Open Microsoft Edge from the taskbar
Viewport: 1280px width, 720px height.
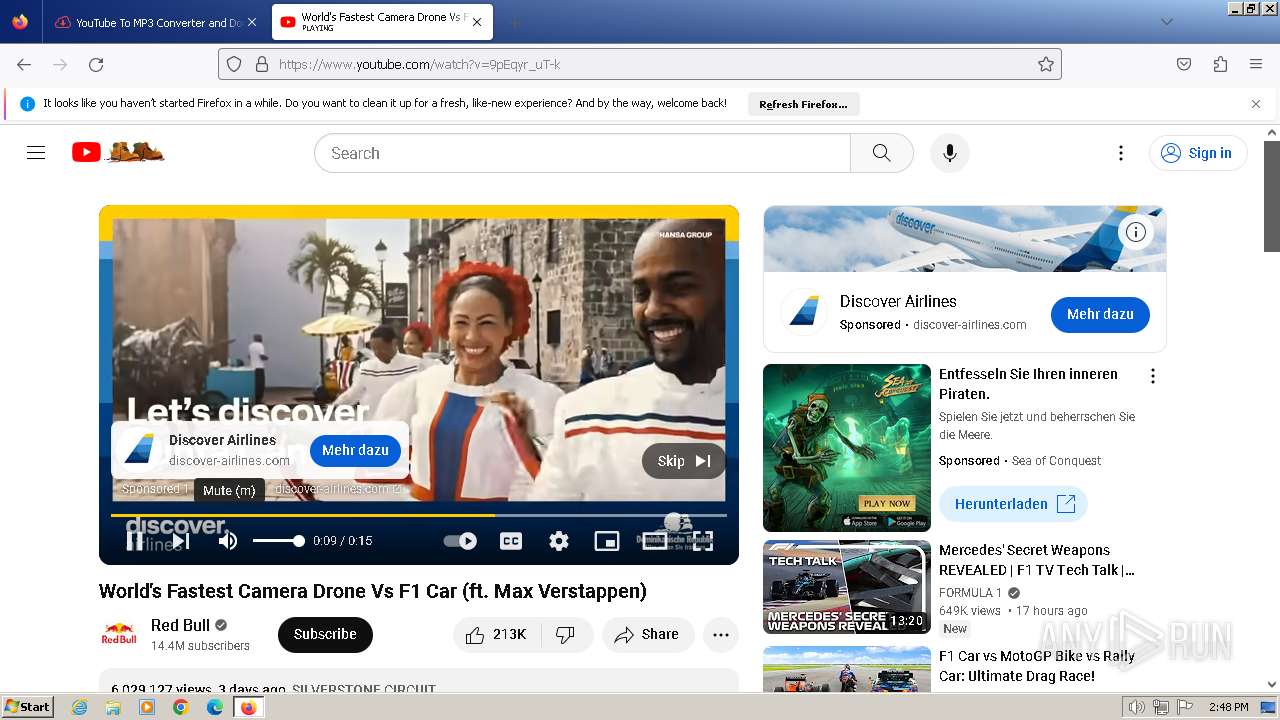pyautogui.click(x=215, y=707)
